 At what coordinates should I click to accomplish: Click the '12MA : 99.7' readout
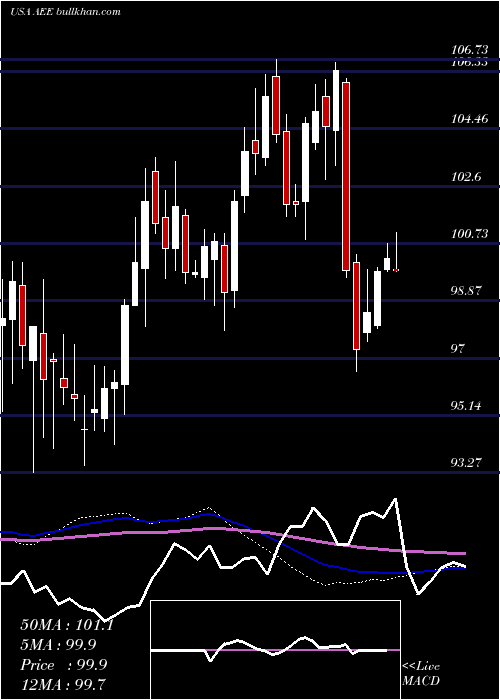[x=63, y=684]
